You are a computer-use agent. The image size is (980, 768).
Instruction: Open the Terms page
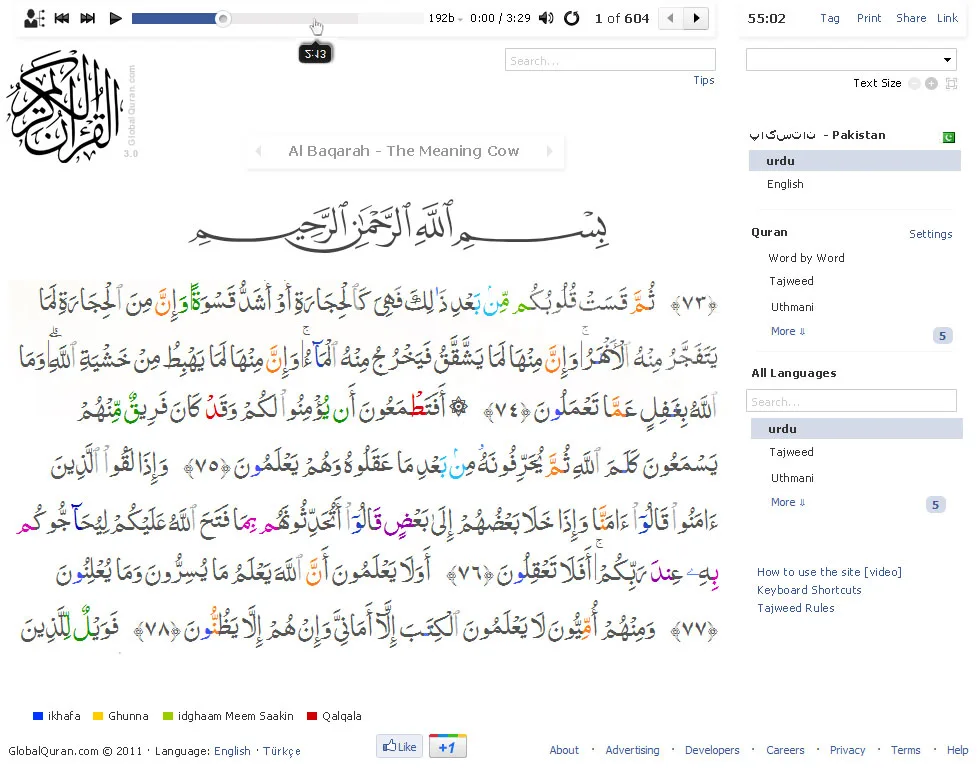(x=905, y=750)
